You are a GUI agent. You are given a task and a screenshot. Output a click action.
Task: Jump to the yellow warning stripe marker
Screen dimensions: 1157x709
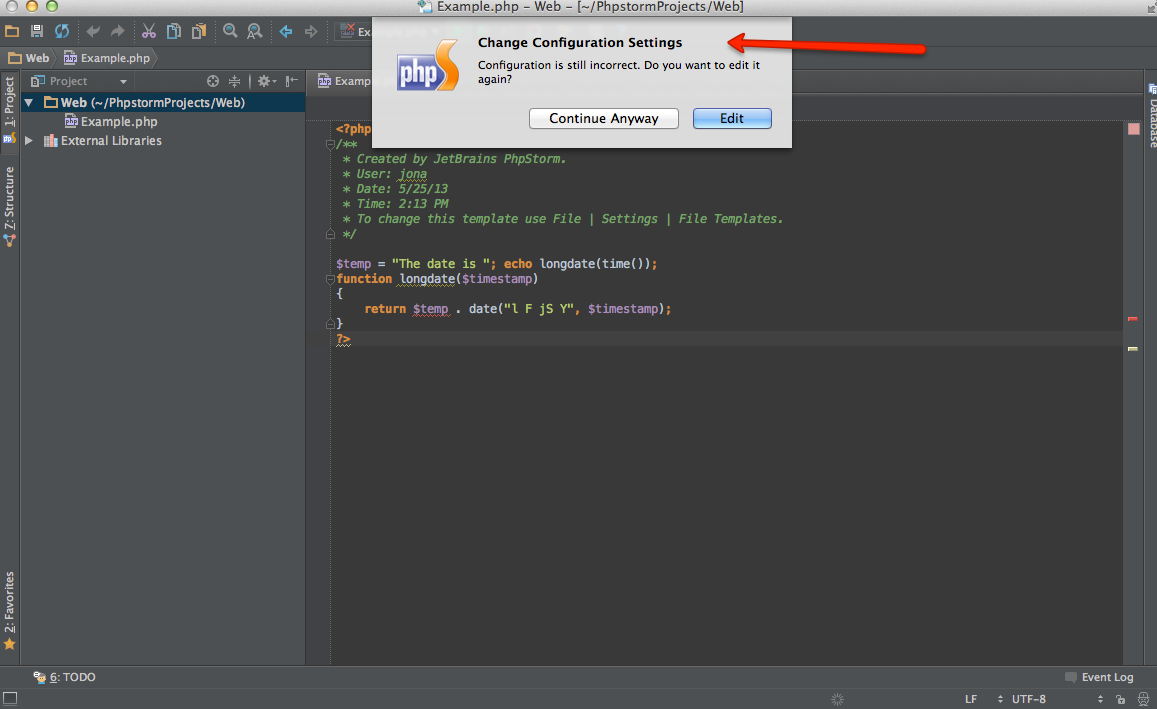tap(1133, 348)
